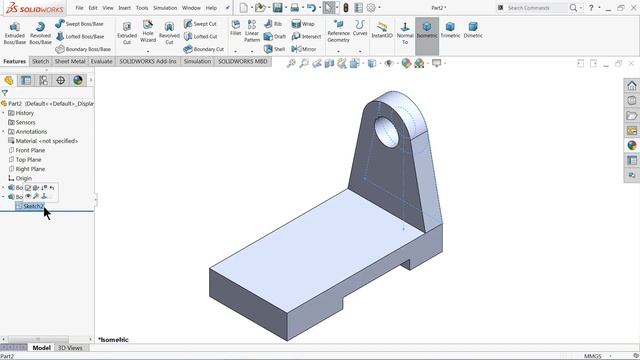Image resolution: width=640 pixels, height=360 pixels.
Task: Select the Rib feature tool
Action: pyautogui.click(x=273, y=24)
